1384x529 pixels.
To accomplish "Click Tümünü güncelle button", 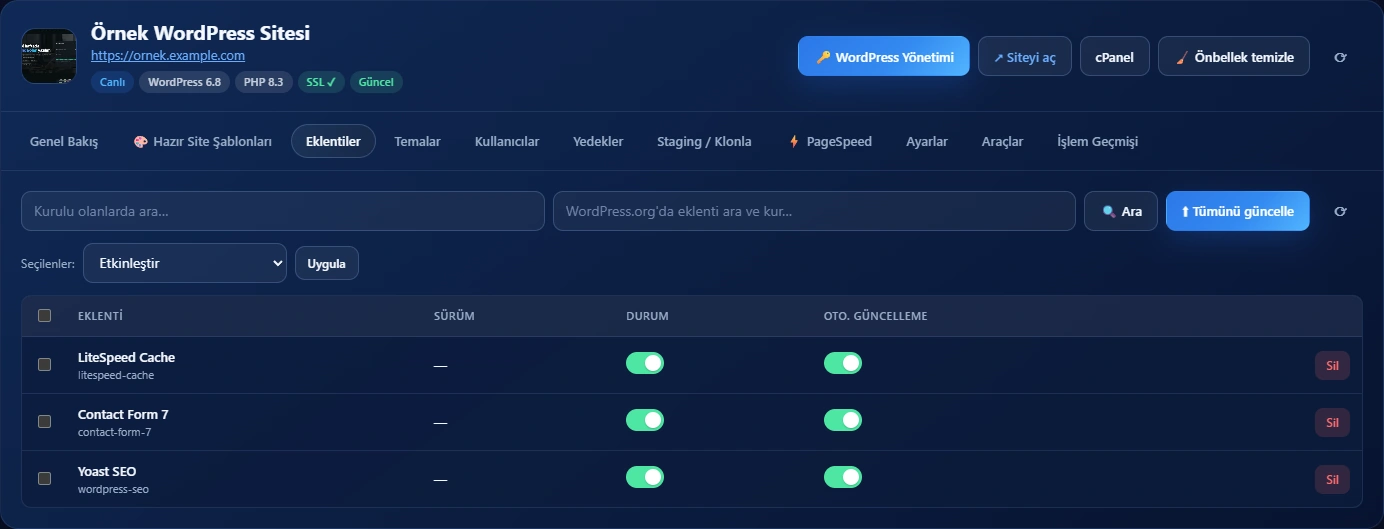I will coord(1237,211).
